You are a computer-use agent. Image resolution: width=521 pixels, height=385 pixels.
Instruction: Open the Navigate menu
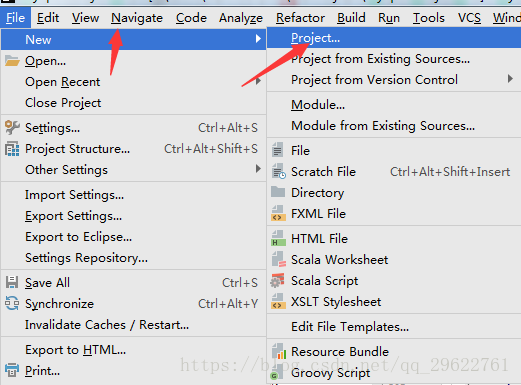coord(137,18)
